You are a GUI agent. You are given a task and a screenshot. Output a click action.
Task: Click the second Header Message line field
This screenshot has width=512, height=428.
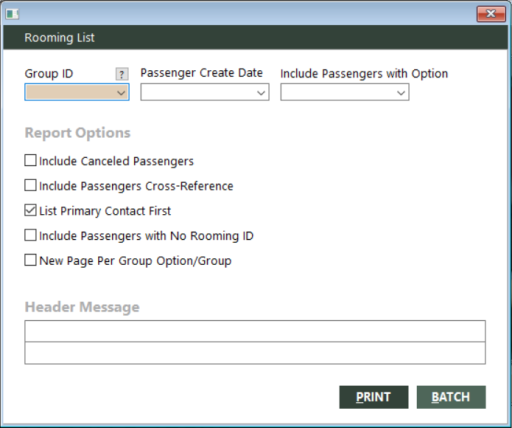point(255,353)
